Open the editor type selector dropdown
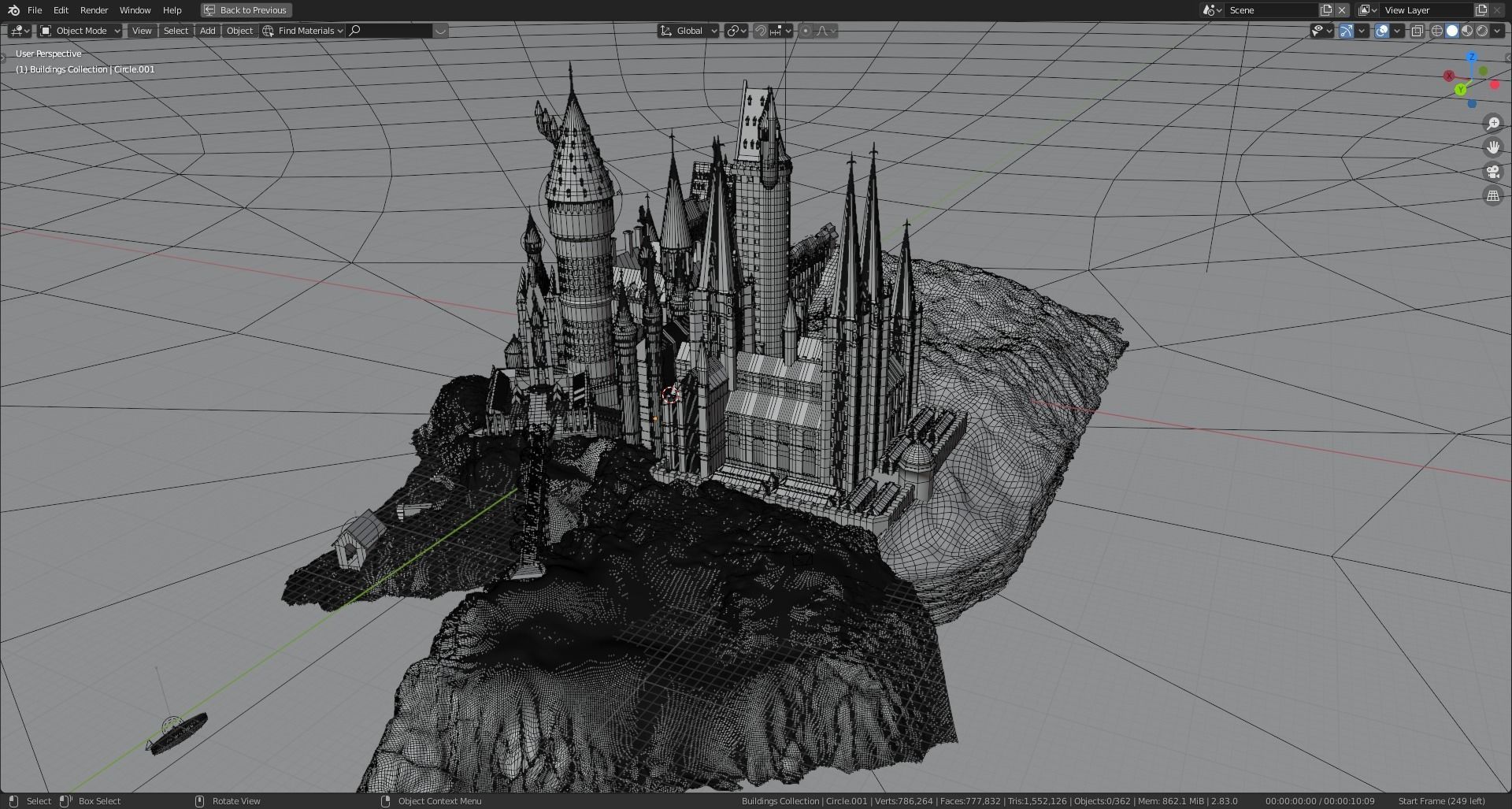Image resolution: width=1512 pixels, height=809 pixels. point(20,31)
